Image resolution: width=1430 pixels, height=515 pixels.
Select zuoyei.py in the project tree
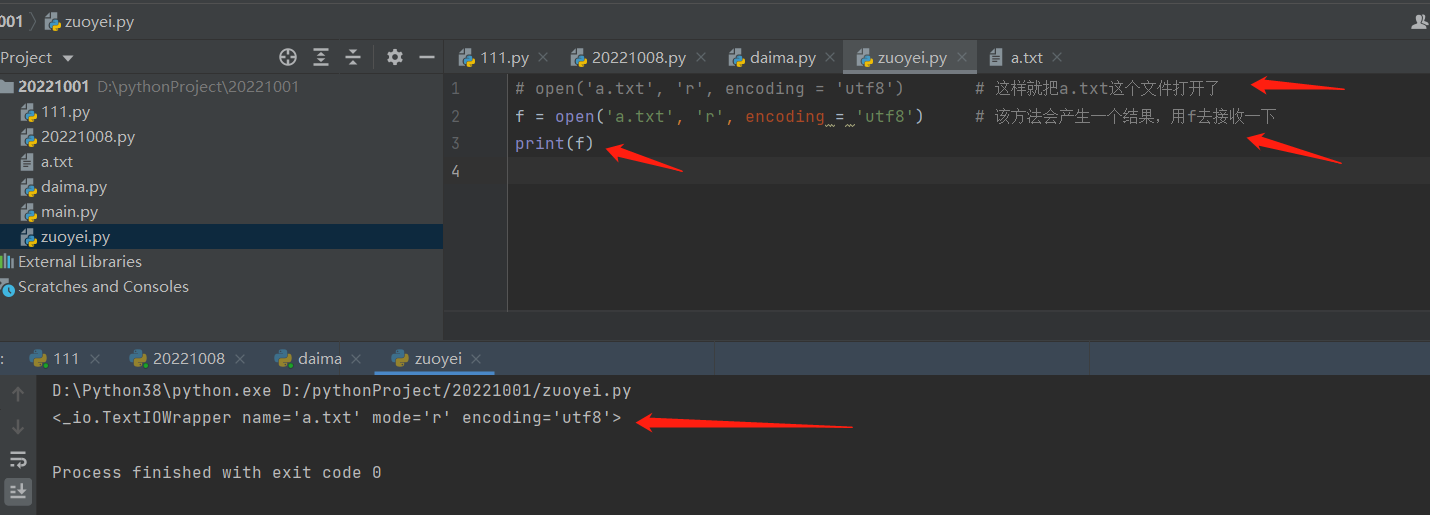[x=76, y=237]
